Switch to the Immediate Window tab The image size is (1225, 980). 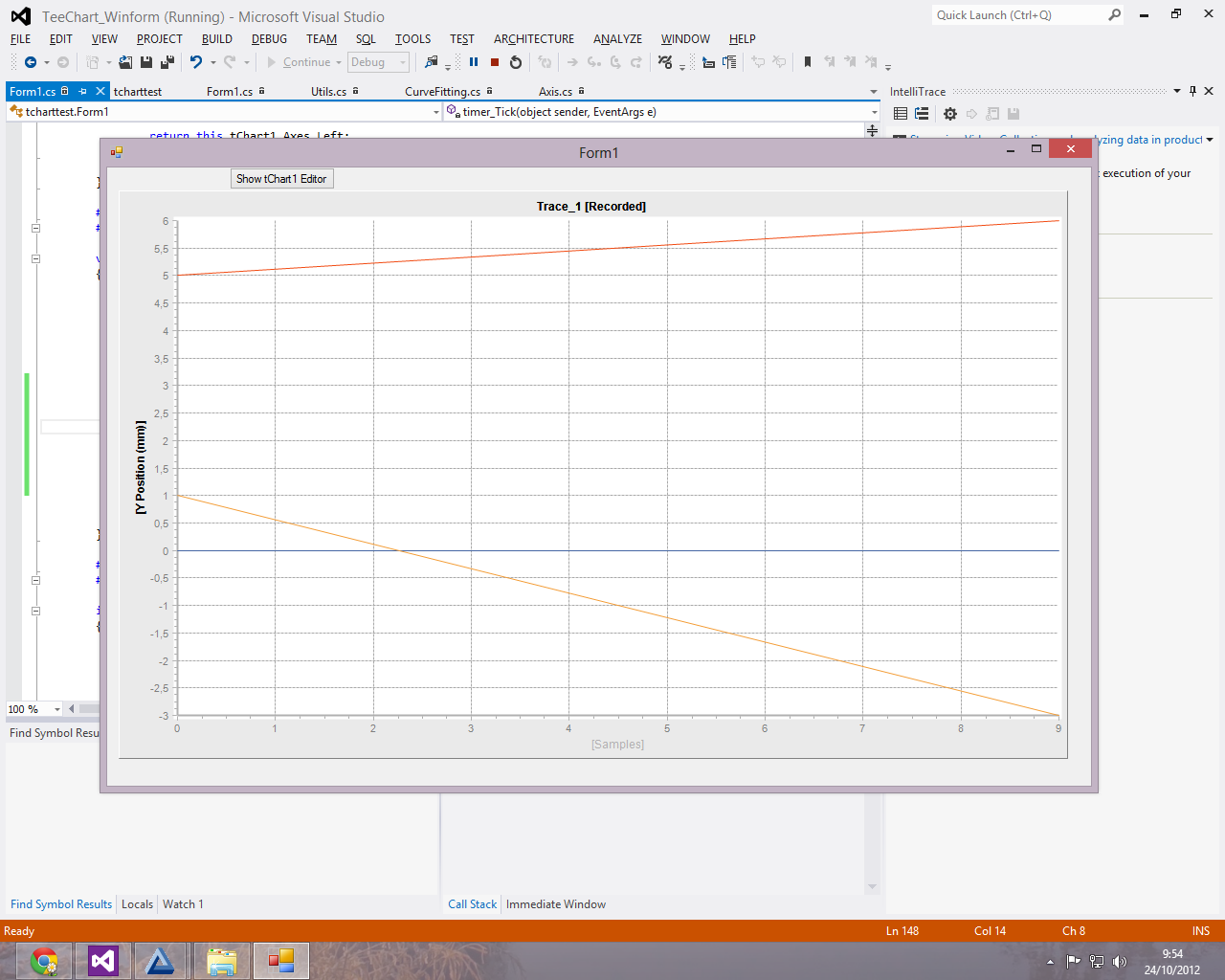click(556, 904)
